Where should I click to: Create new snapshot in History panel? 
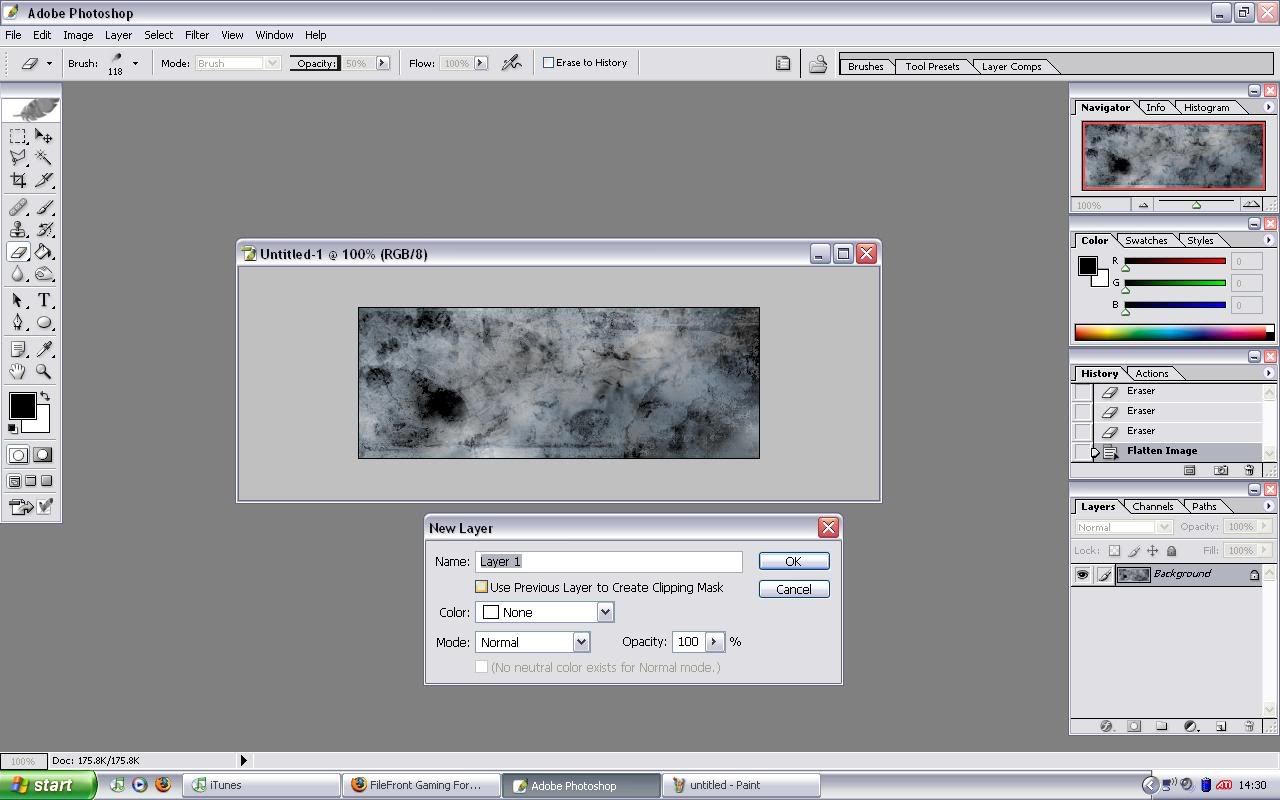1220,470
